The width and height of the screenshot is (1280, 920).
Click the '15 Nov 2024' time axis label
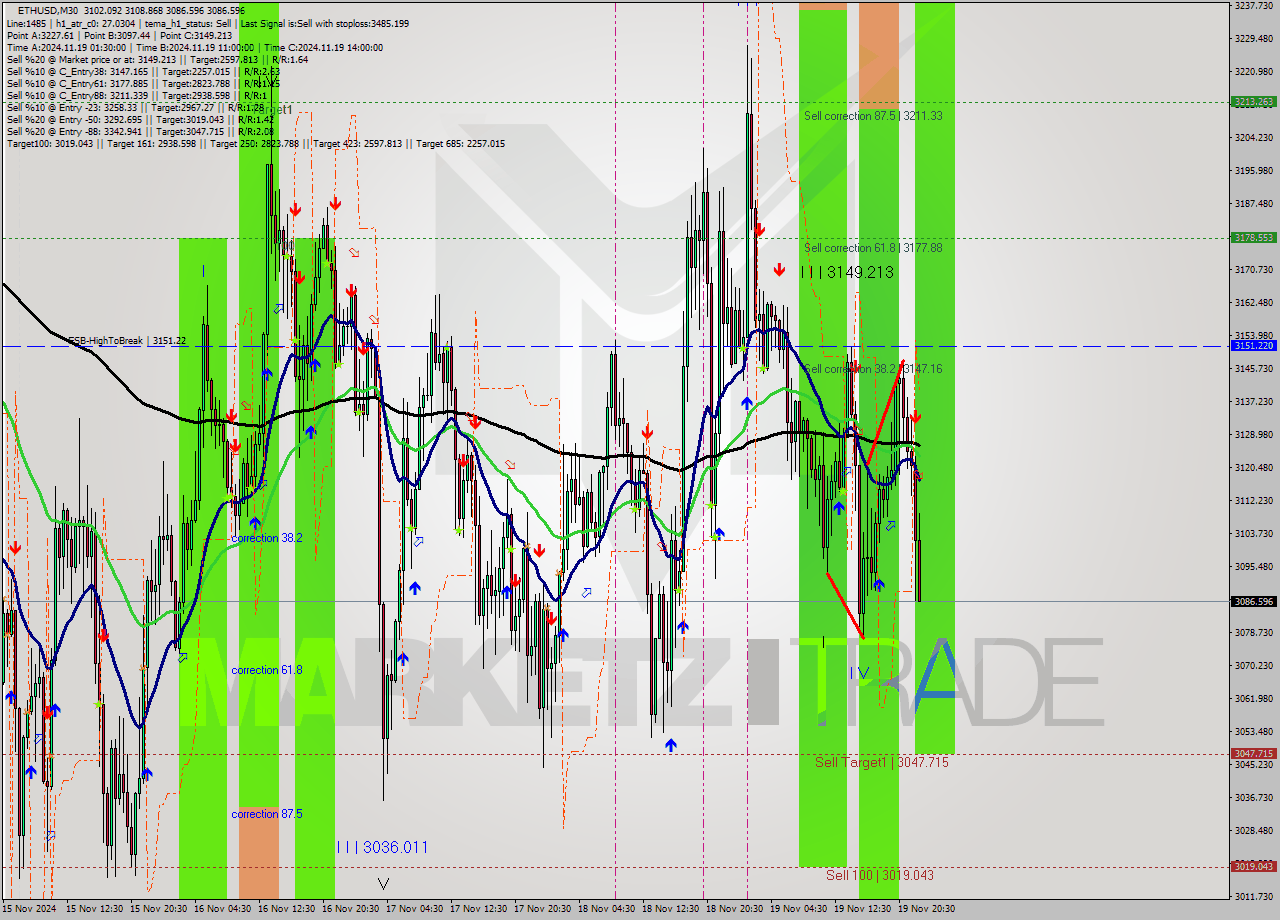pos(30,910)
